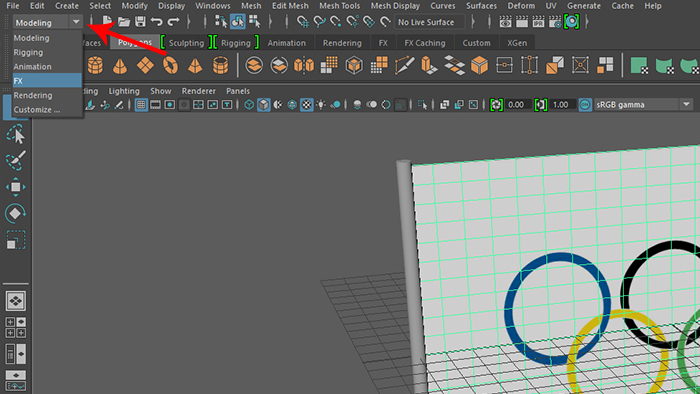The image size is (700, 394).
Task: Click the Combine meshes shelf icon
Action: (x=254, y=66)
